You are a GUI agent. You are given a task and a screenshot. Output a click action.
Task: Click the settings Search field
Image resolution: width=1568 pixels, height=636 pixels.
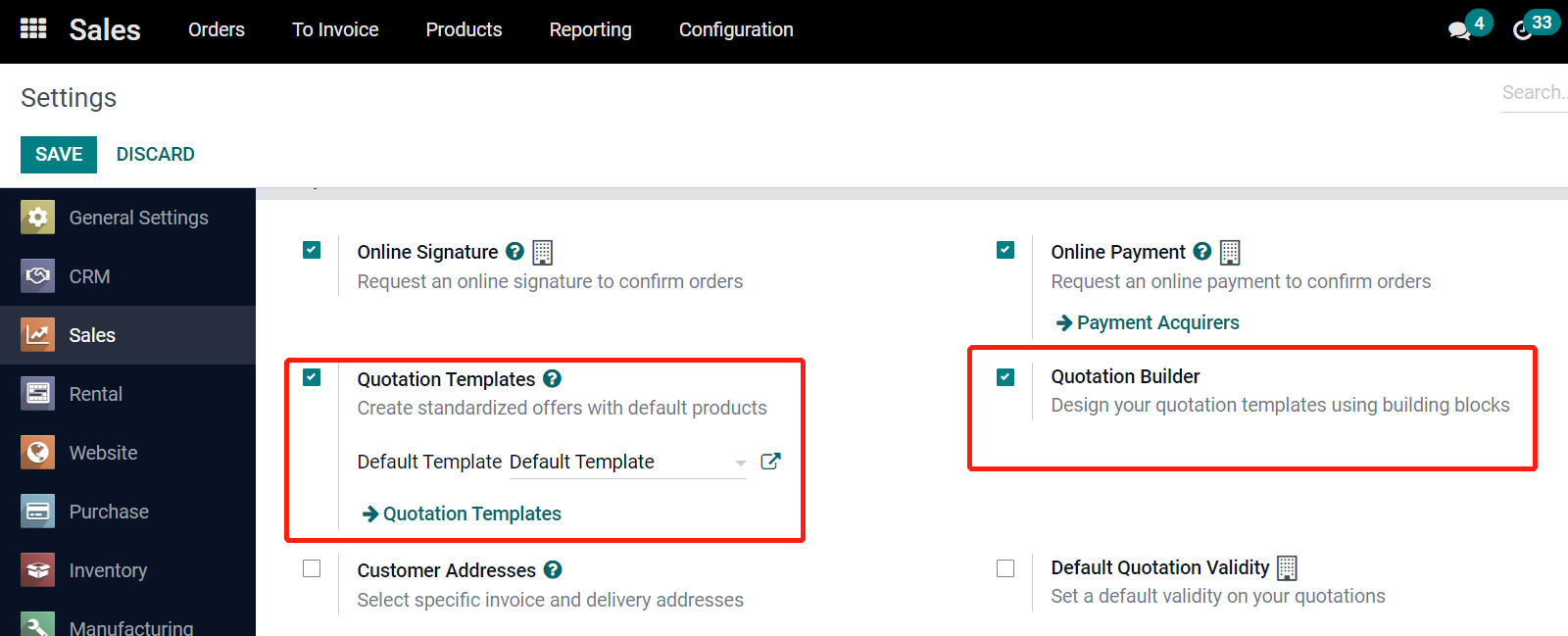[1533, 93]
